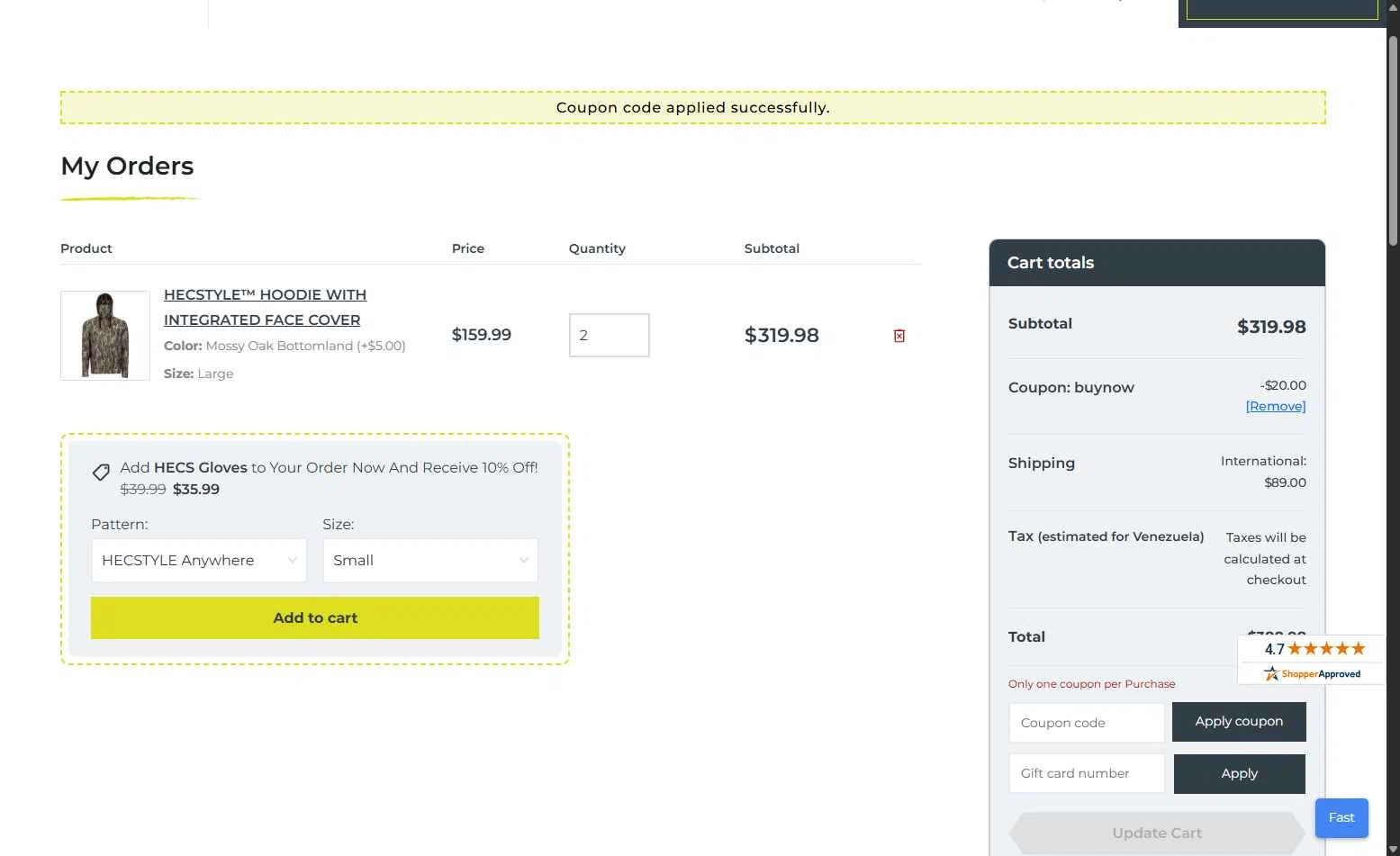Screen dimensions: 1400x856
Task: Open the hoodie product thumbnail
Action: 105,336
